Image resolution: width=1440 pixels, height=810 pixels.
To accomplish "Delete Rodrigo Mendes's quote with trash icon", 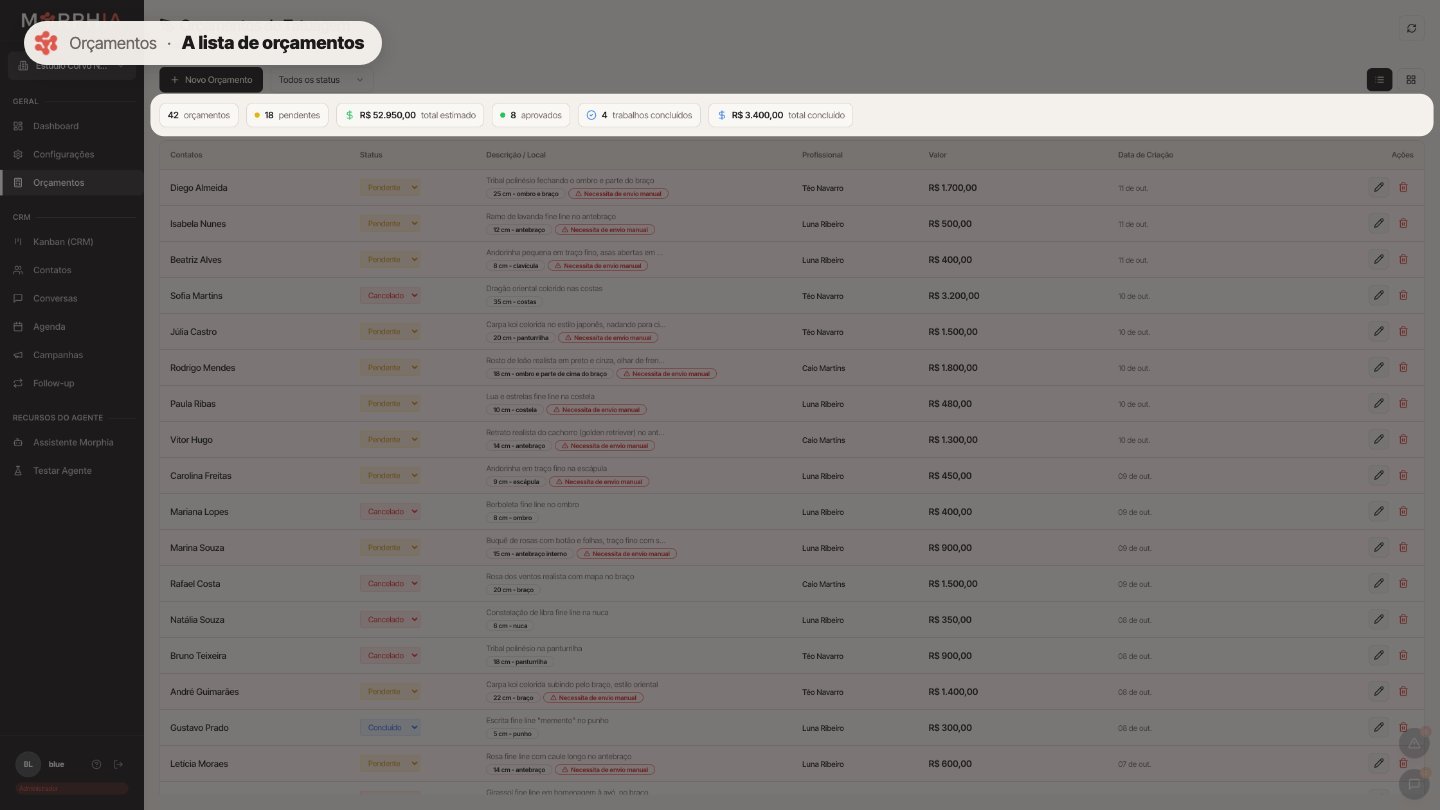I will click(1403, 367).
